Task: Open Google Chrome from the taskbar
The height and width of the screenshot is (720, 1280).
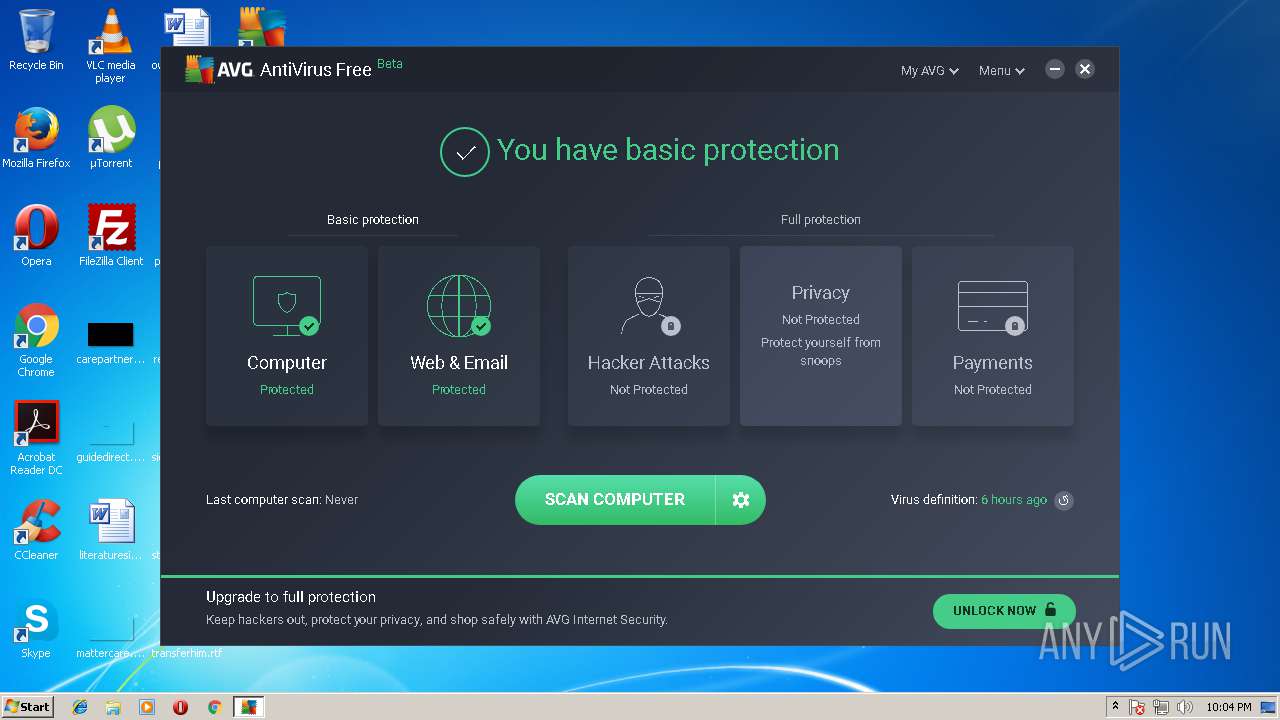Action: pyautogui.click(x=214, y=707)
